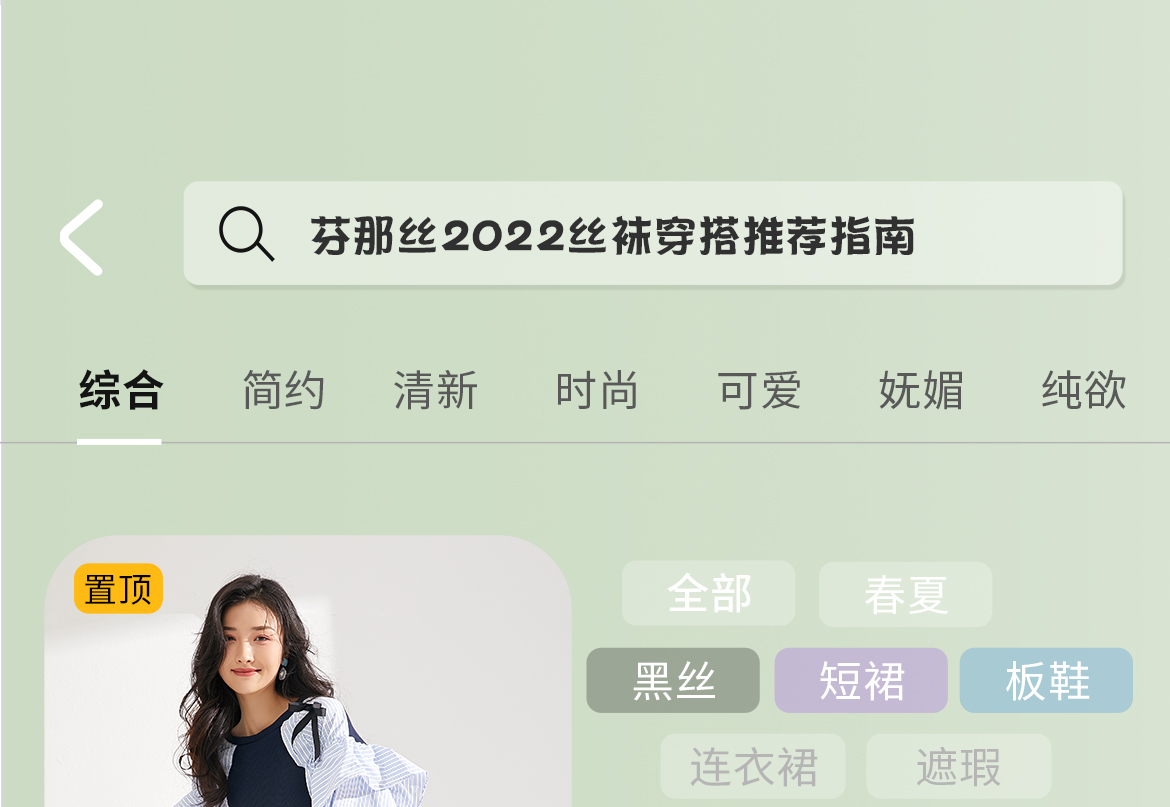Toggle the 春夏 filter chip
This screenshot has height=807, width=1170.
(x=905, y=594)
